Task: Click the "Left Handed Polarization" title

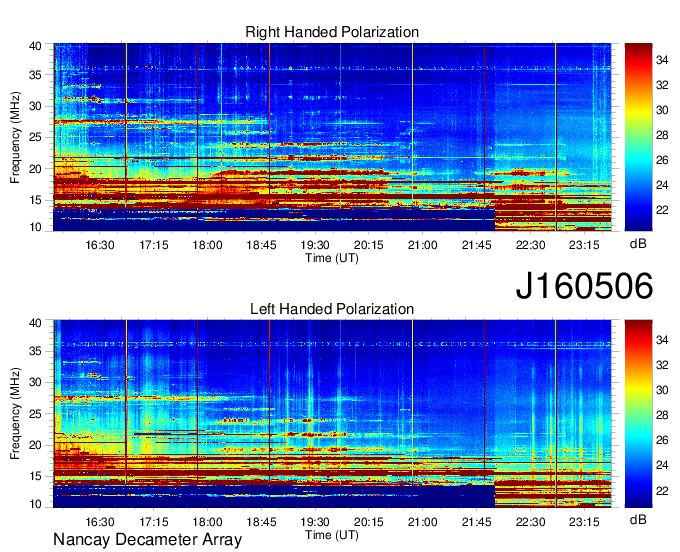Action: point(332,309)
